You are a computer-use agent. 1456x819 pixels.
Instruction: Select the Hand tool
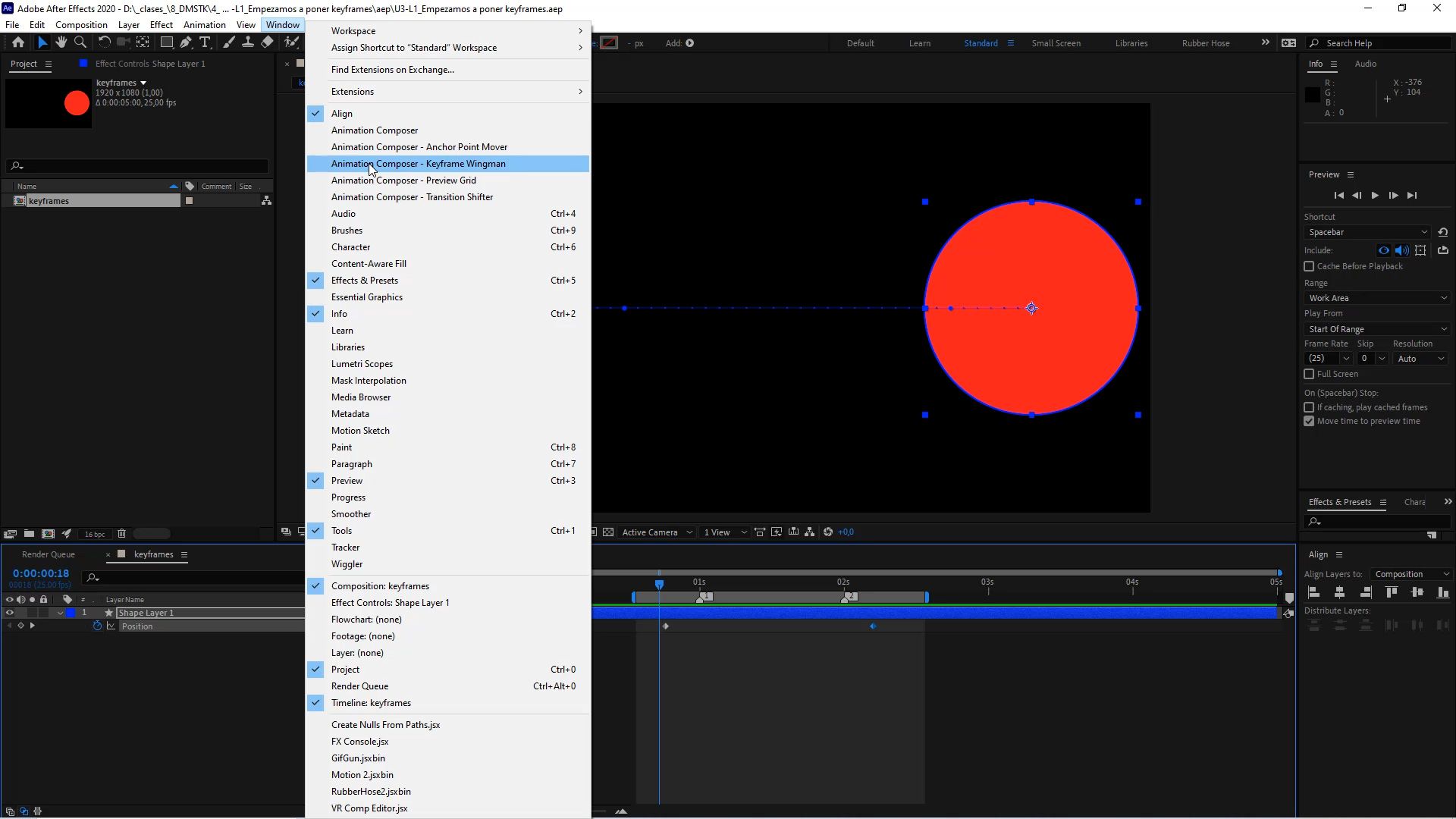(x=61, y=42)
